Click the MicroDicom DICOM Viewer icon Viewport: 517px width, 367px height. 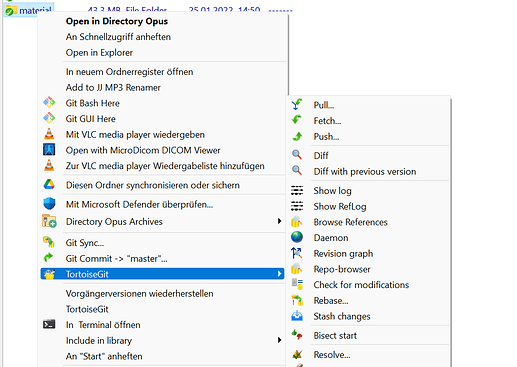tap(49, 150)
